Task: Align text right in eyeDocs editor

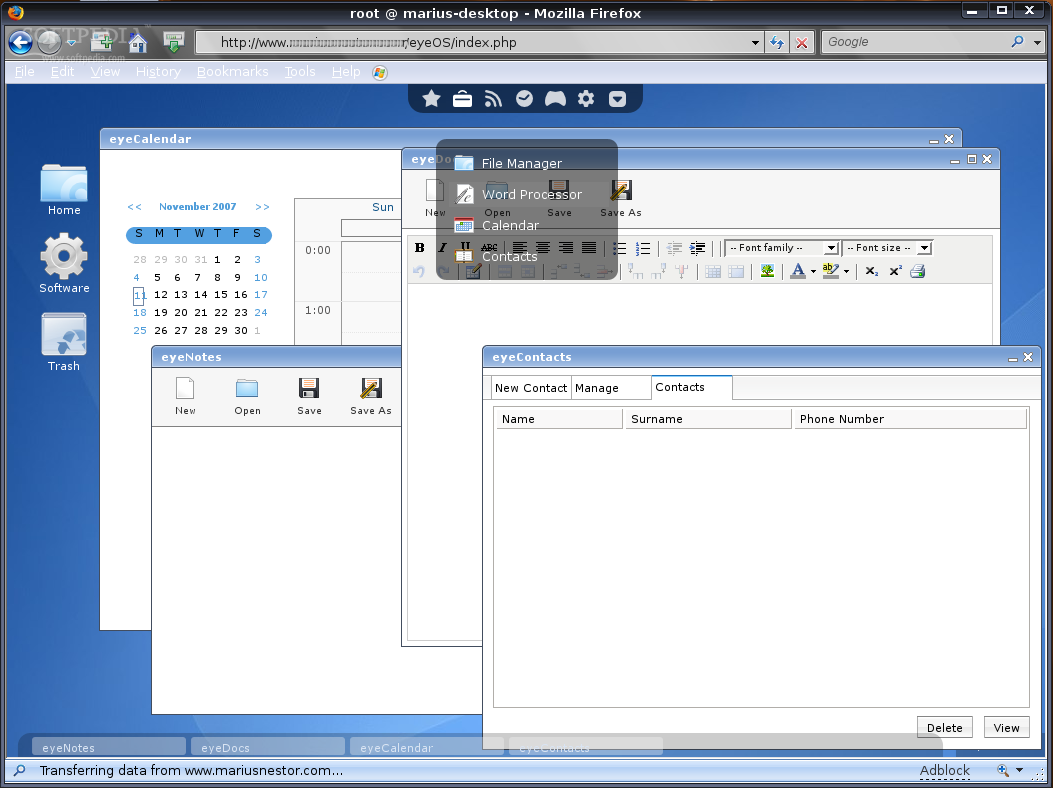Action: (x=565, y=248)
